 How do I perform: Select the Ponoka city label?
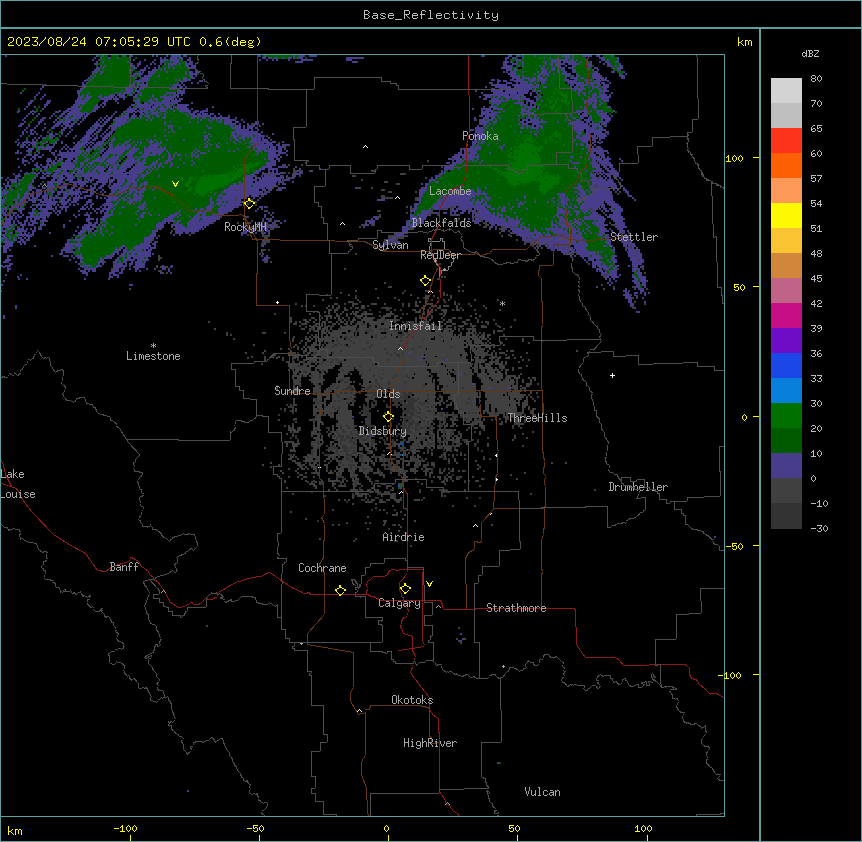480,136
